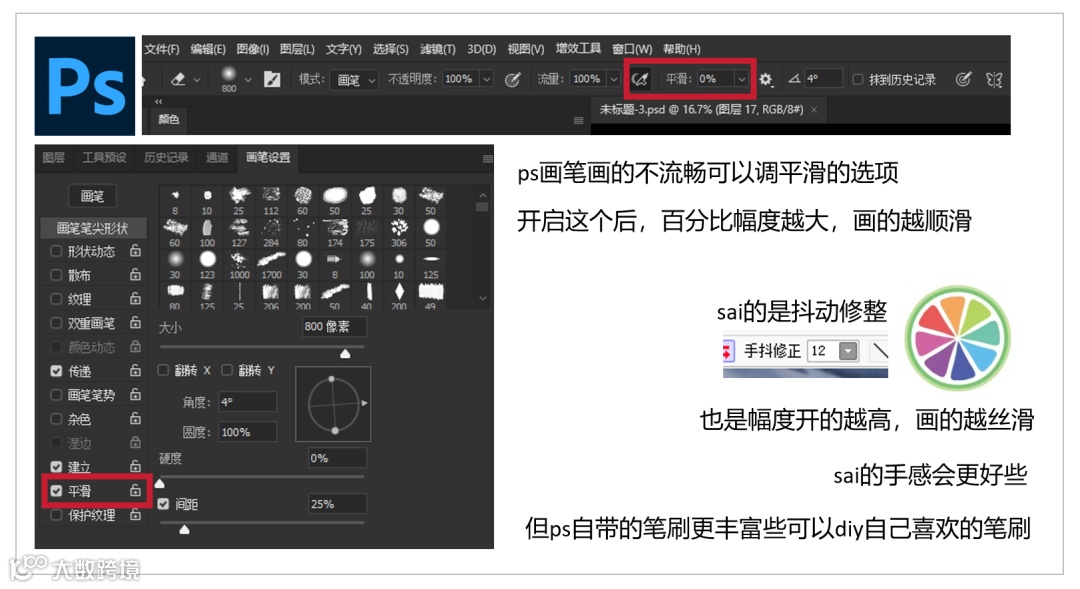The height and width of the screenshot is (589, 1080).
Task: Toggle the lock icon for 散布
Action: [x=136, y=275]
